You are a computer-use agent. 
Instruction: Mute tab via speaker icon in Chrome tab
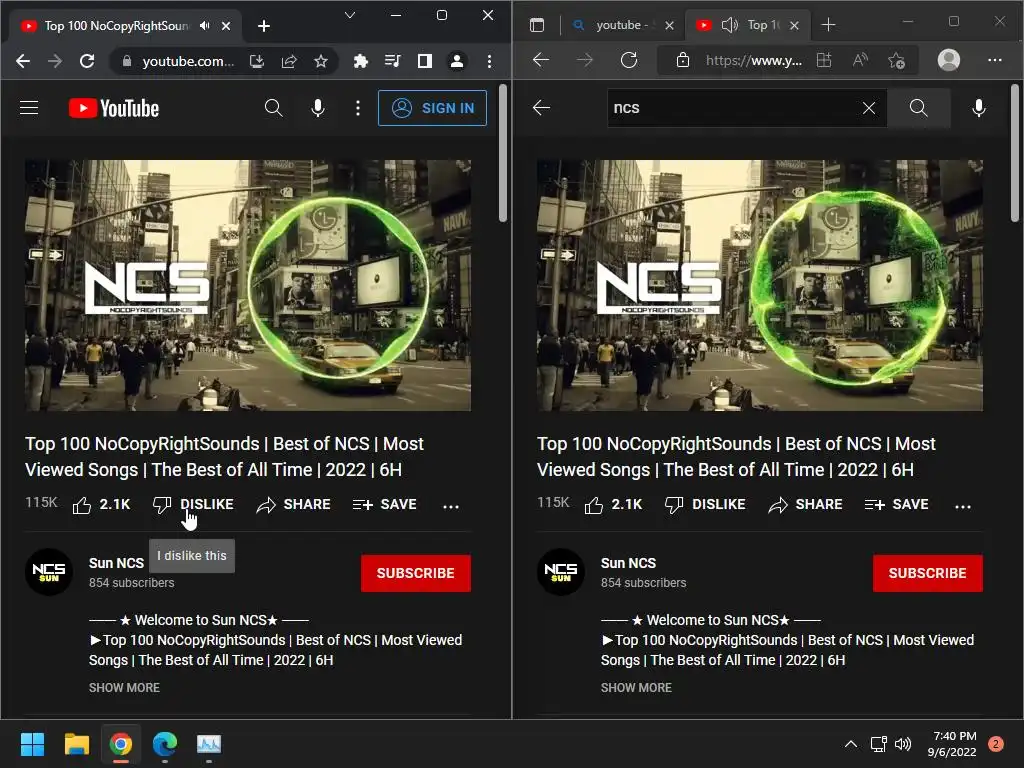click(205, 25)
